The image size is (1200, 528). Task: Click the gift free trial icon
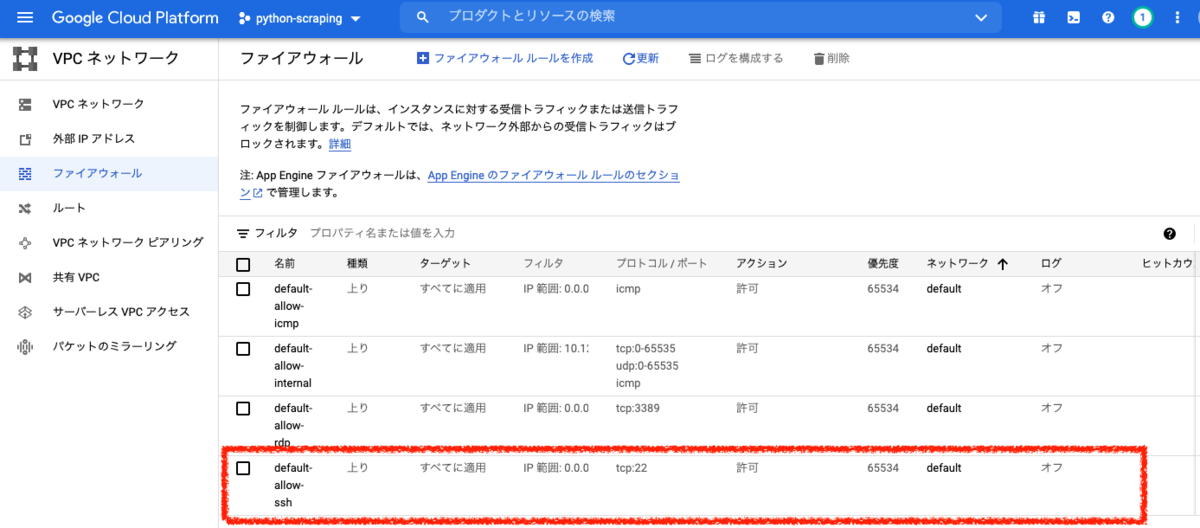click(1039, 18)
